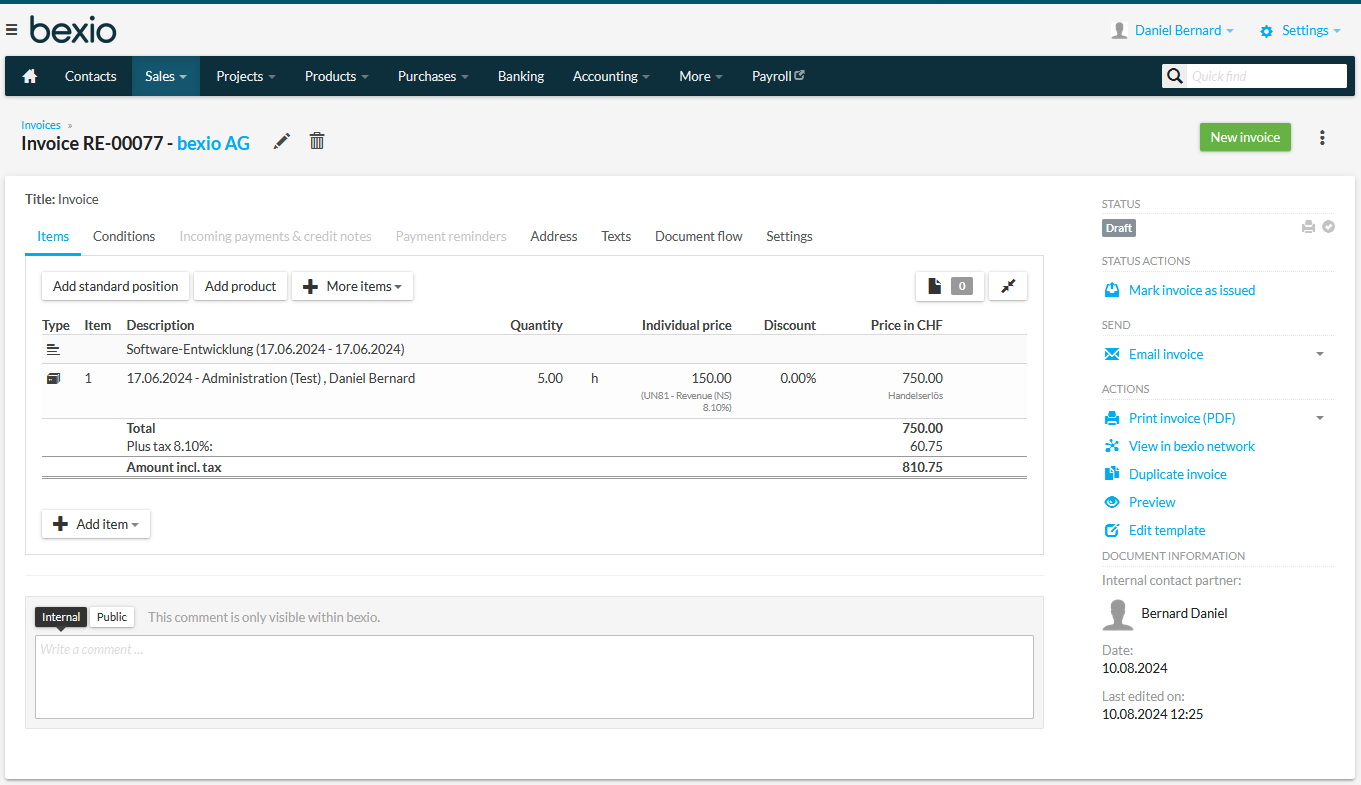
Task: Open the Products dropdown menu
Action: pyautogui.click(x=337, y=76)
